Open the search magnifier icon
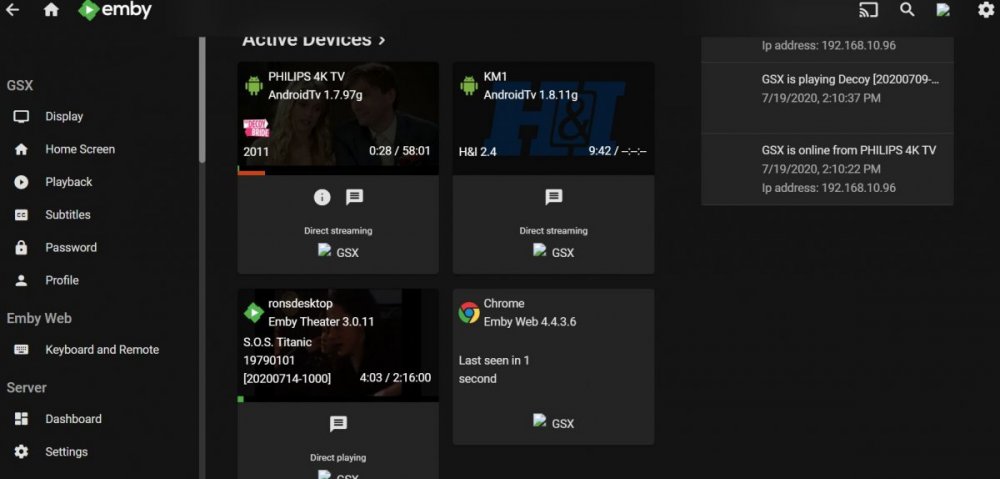Image resolution: width=1000 pixels, height=479 pixels. (907, 10)
